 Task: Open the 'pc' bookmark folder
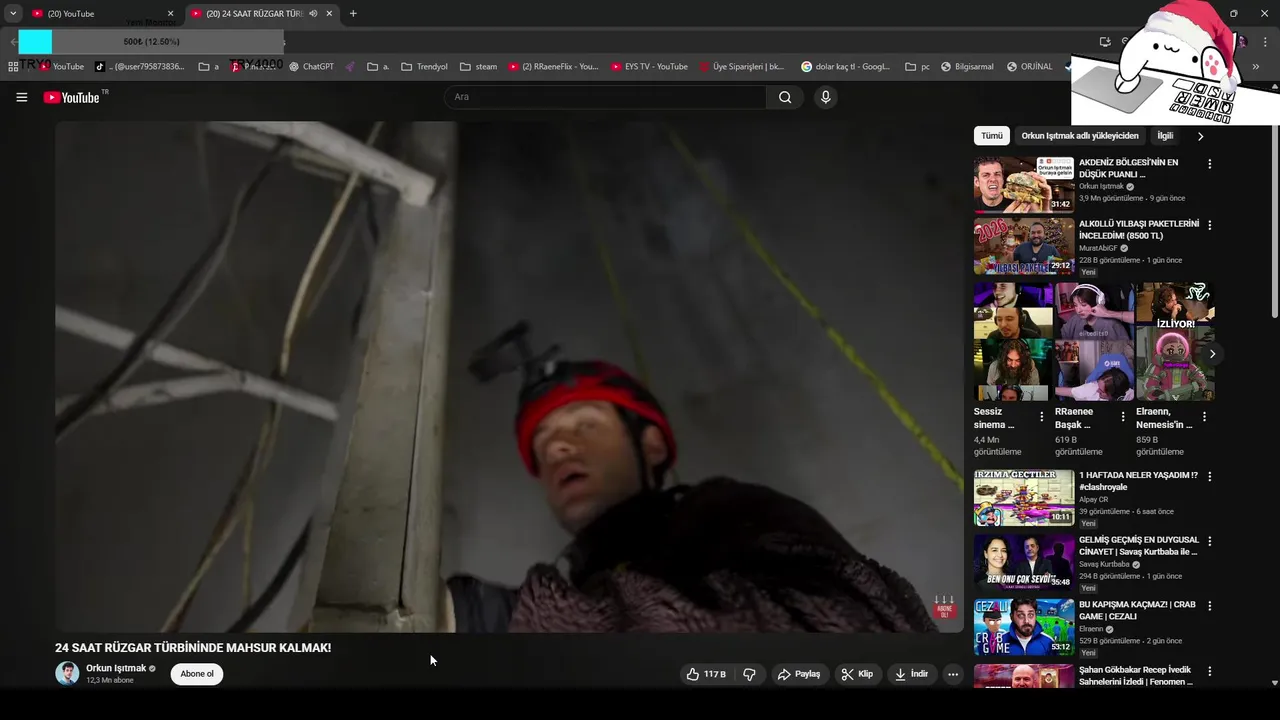coord(917,67)
